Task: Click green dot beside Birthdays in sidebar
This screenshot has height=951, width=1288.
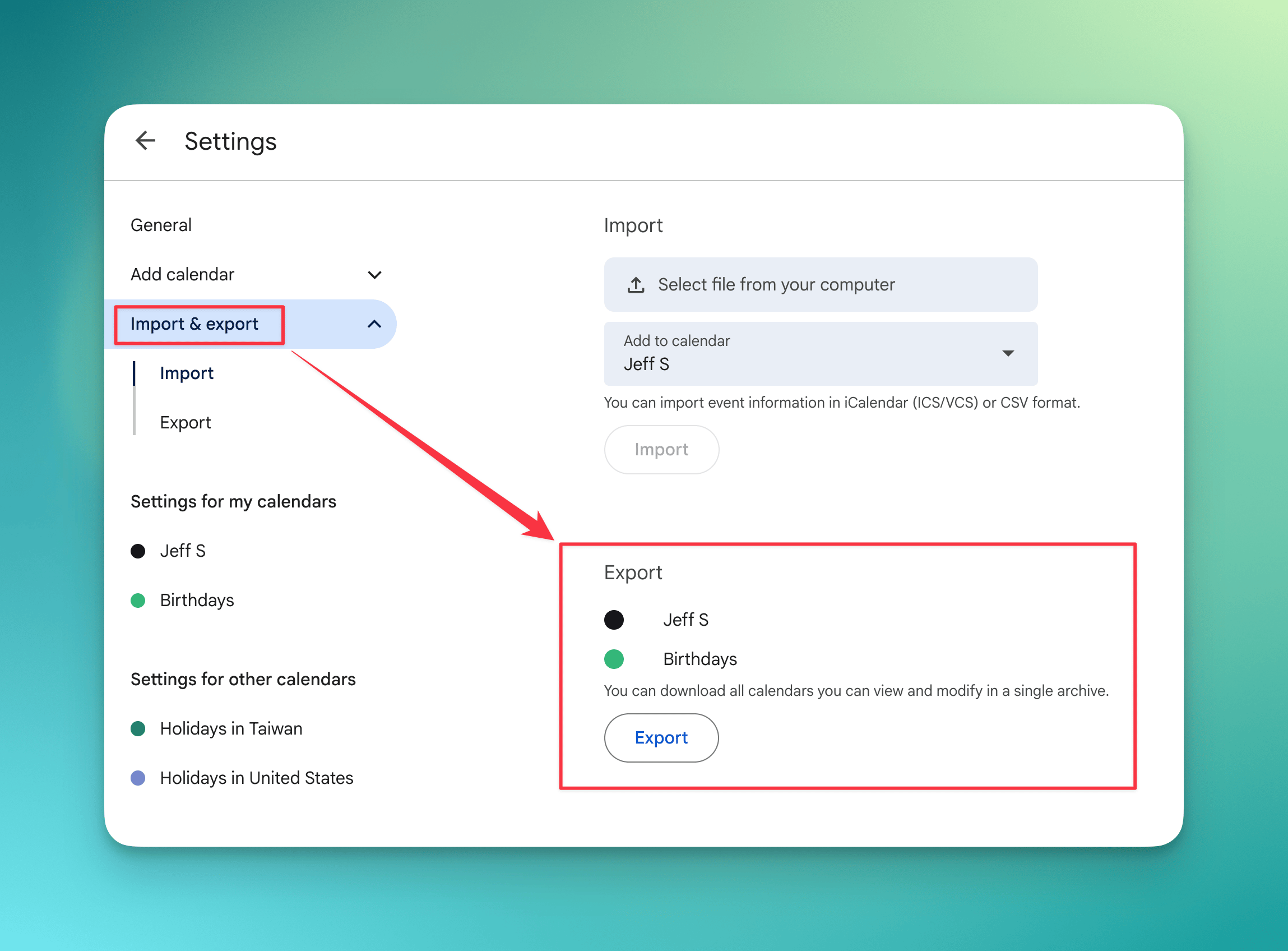Action: (138, 601)
